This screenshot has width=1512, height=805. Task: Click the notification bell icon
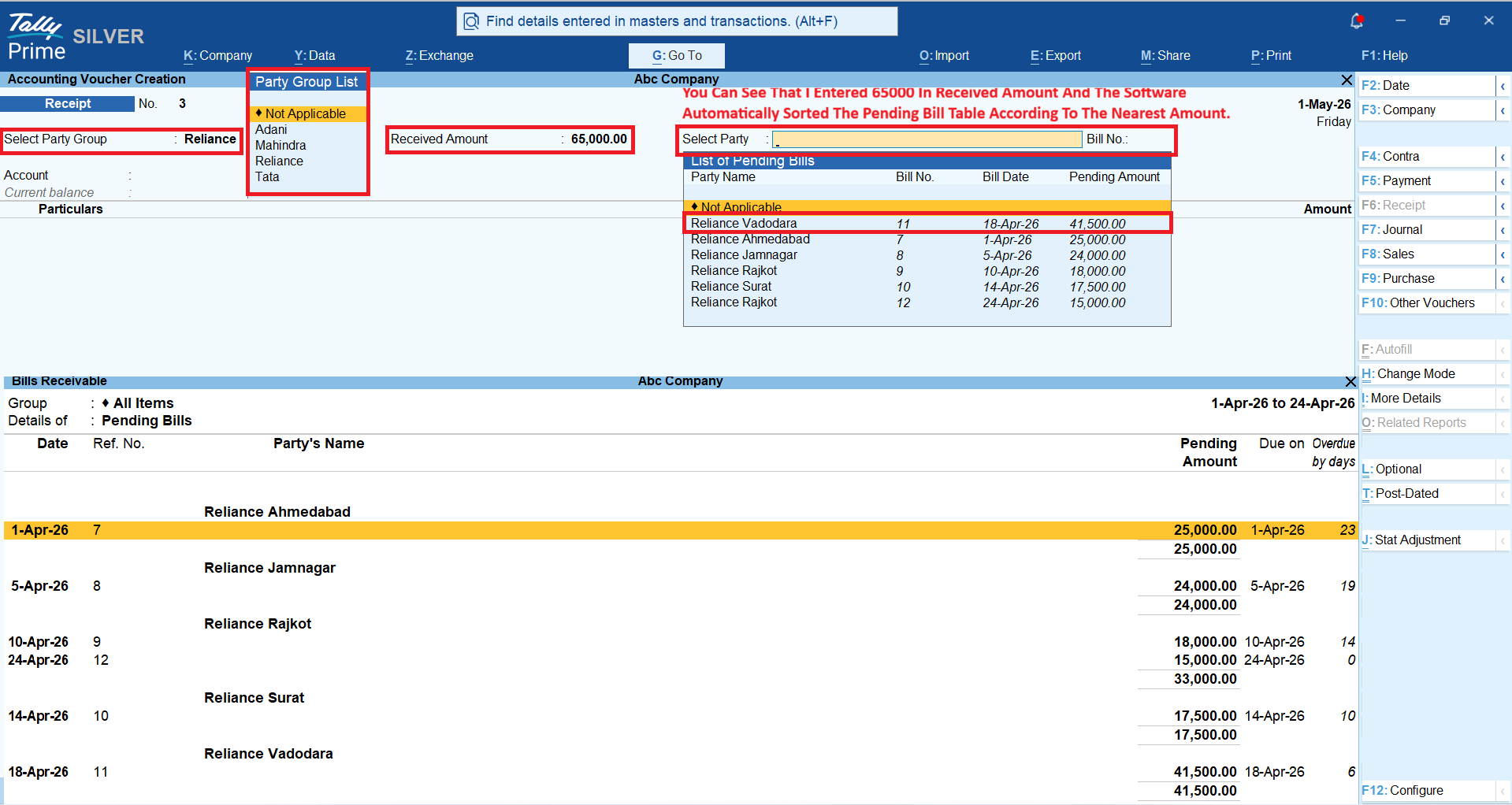tap(1357, 21)
